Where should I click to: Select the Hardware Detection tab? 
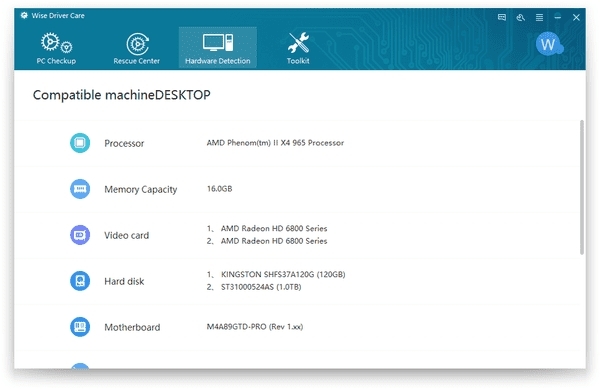click(x=218, y=47)
